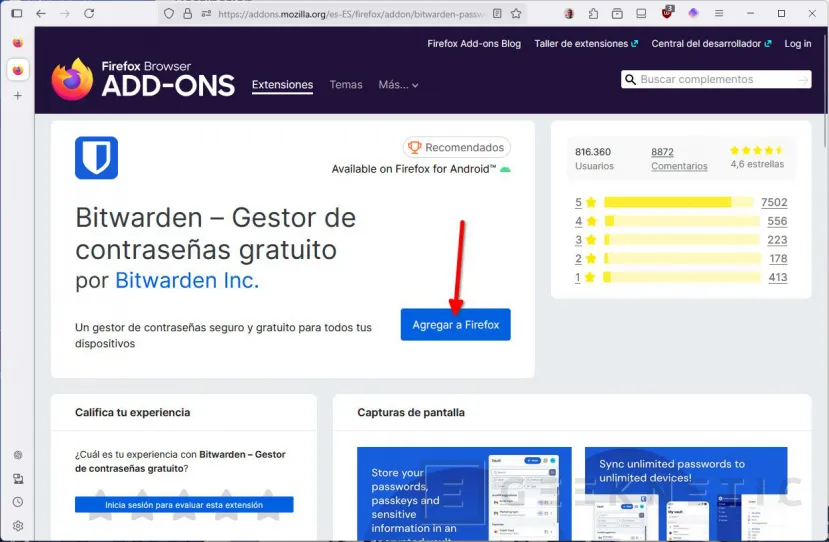This screenshot has width=829, height=542.
Task: Click the Firefox Browser ADD-ONS logo
Action: coord(143,79)
